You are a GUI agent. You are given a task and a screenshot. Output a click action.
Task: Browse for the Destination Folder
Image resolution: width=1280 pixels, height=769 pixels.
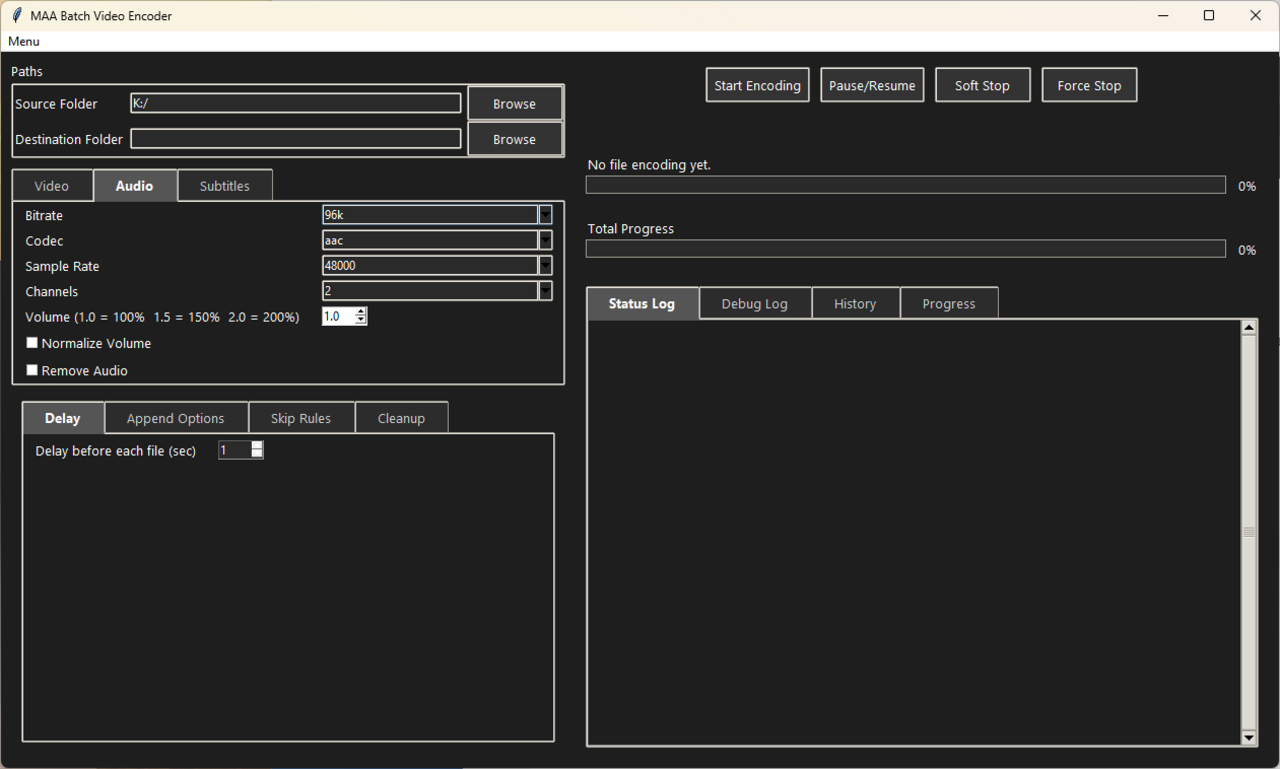coord(514,139)
